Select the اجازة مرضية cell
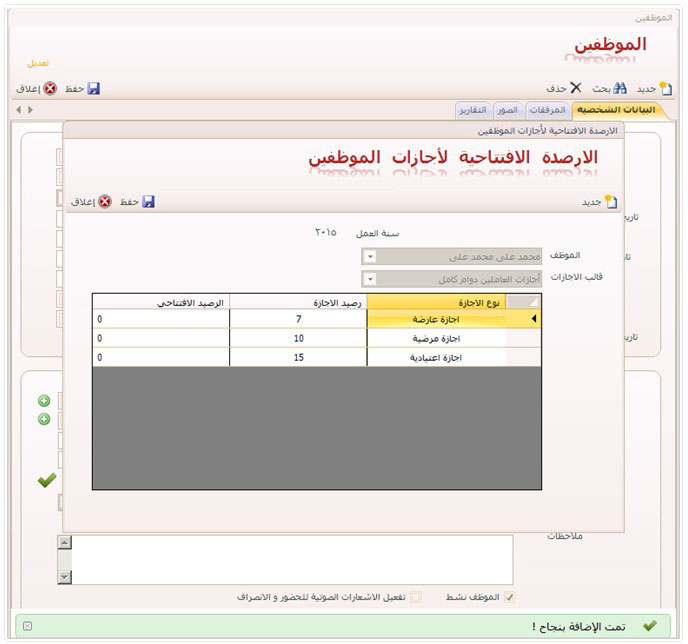This screenshot has height=644, width=688. point(436,338)
